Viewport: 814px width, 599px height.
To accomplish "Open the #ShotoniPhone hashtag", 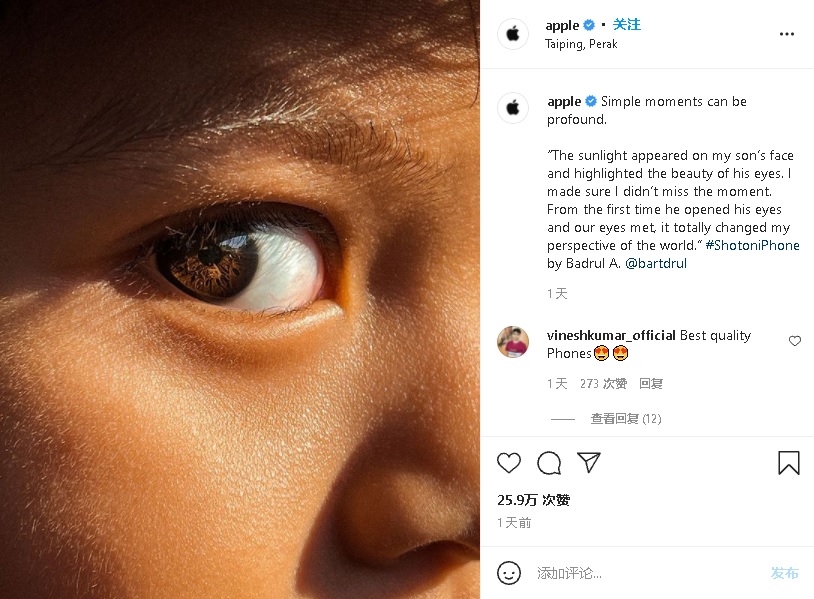I will 754,246.
